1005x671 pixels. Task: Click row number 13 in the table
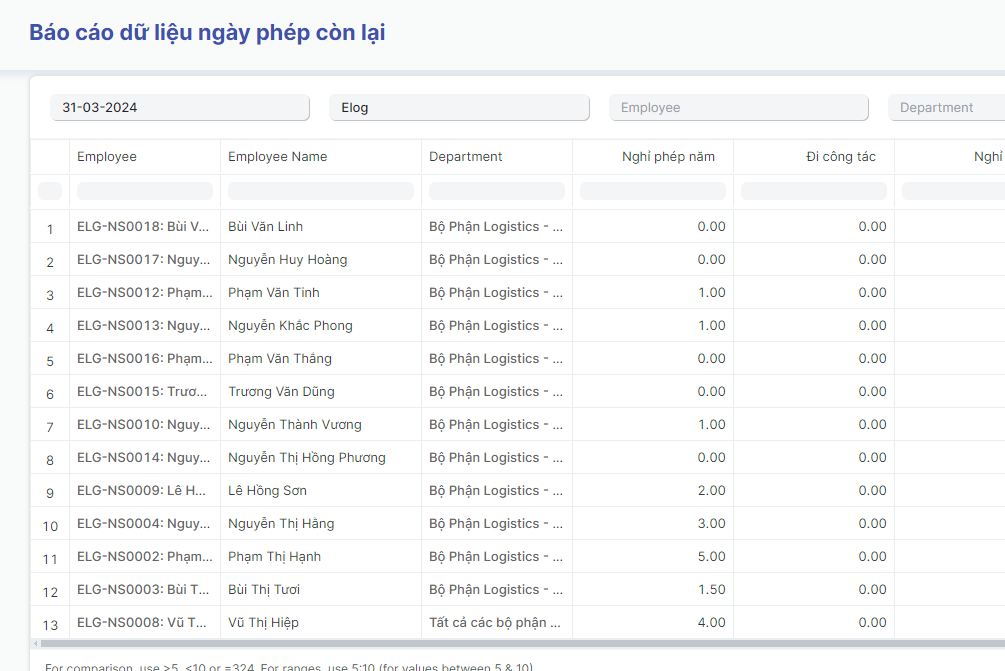point(50,624)
